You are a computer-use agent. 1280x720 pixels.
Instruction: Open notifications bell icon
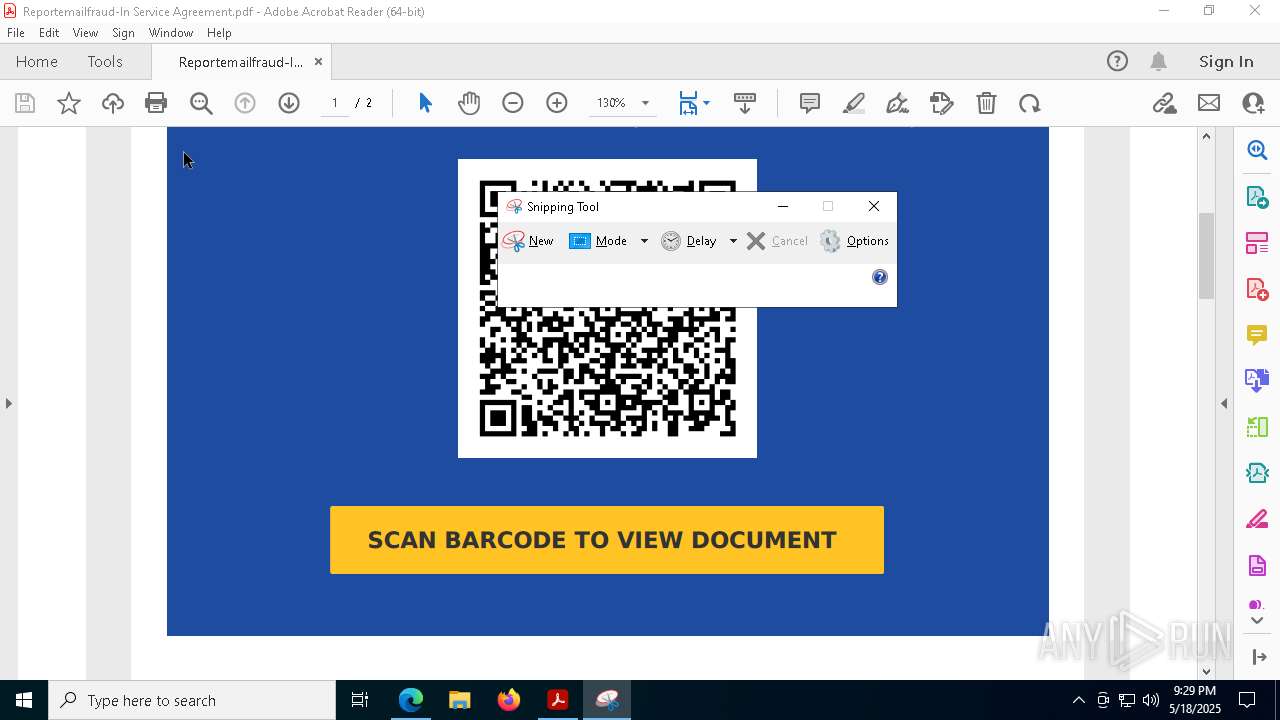pos(1159,61)
